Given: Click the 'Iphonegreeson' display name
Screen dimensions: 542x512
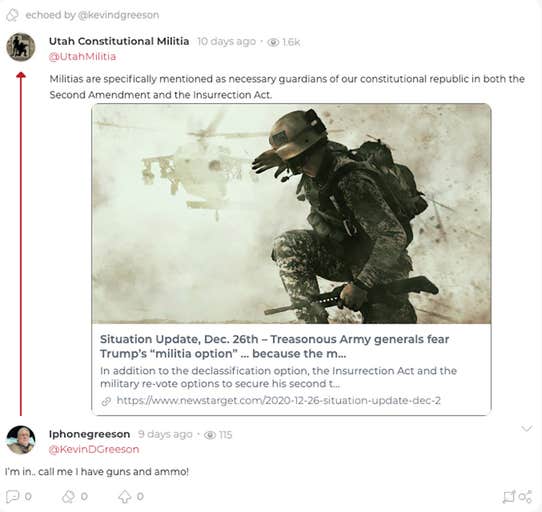Looking at the screenshot, I should click(x=90, y=434).
